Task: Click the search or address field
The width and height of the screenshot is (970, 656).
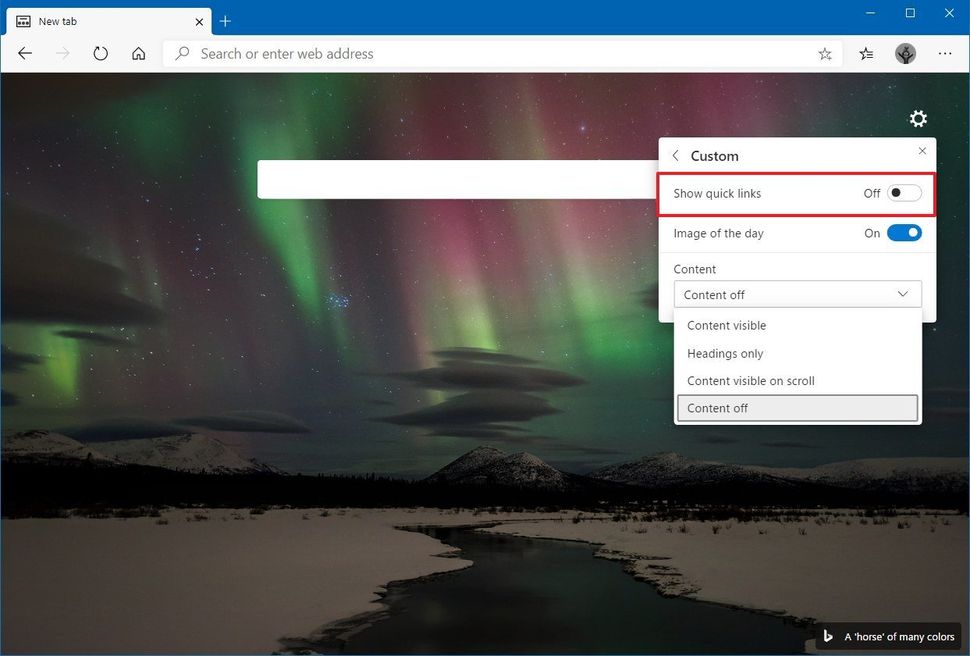Action: click(x=450, y=54)
